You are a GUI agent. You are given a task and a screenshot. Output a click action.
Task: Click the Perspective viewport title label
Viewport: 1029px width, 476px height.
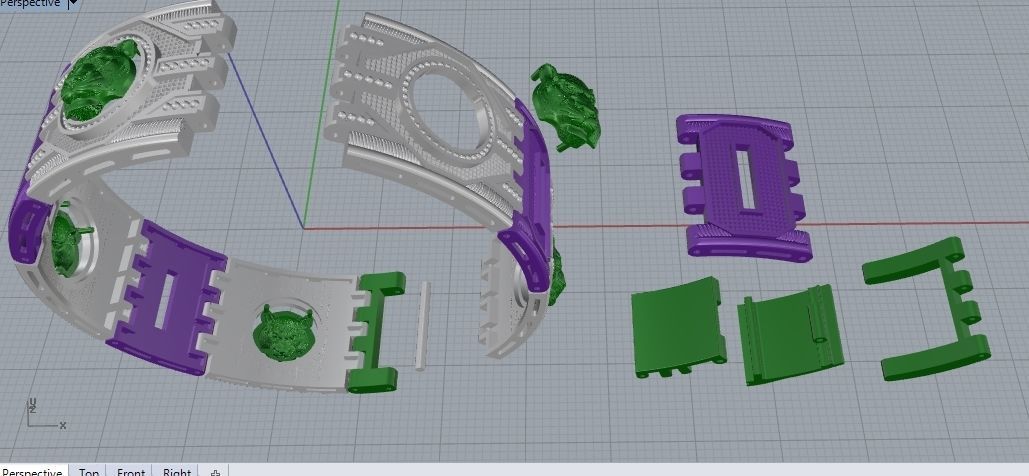pos(31,3)
